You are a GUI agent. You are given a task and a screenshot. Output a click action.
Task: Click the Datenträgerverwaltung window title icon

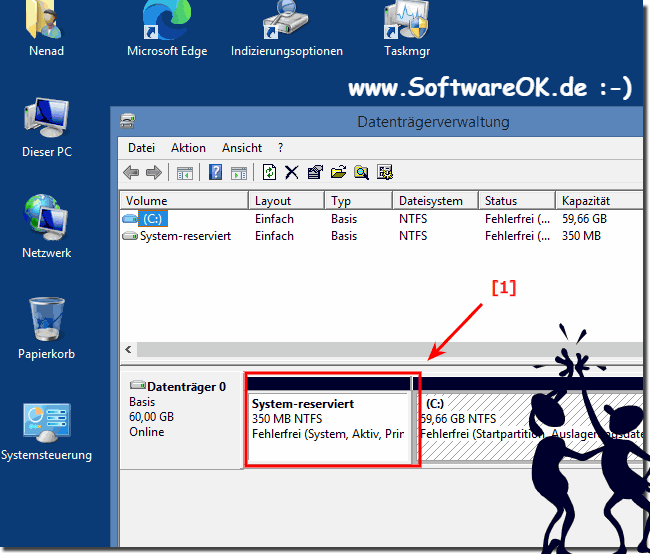click(x=128, y=121)
